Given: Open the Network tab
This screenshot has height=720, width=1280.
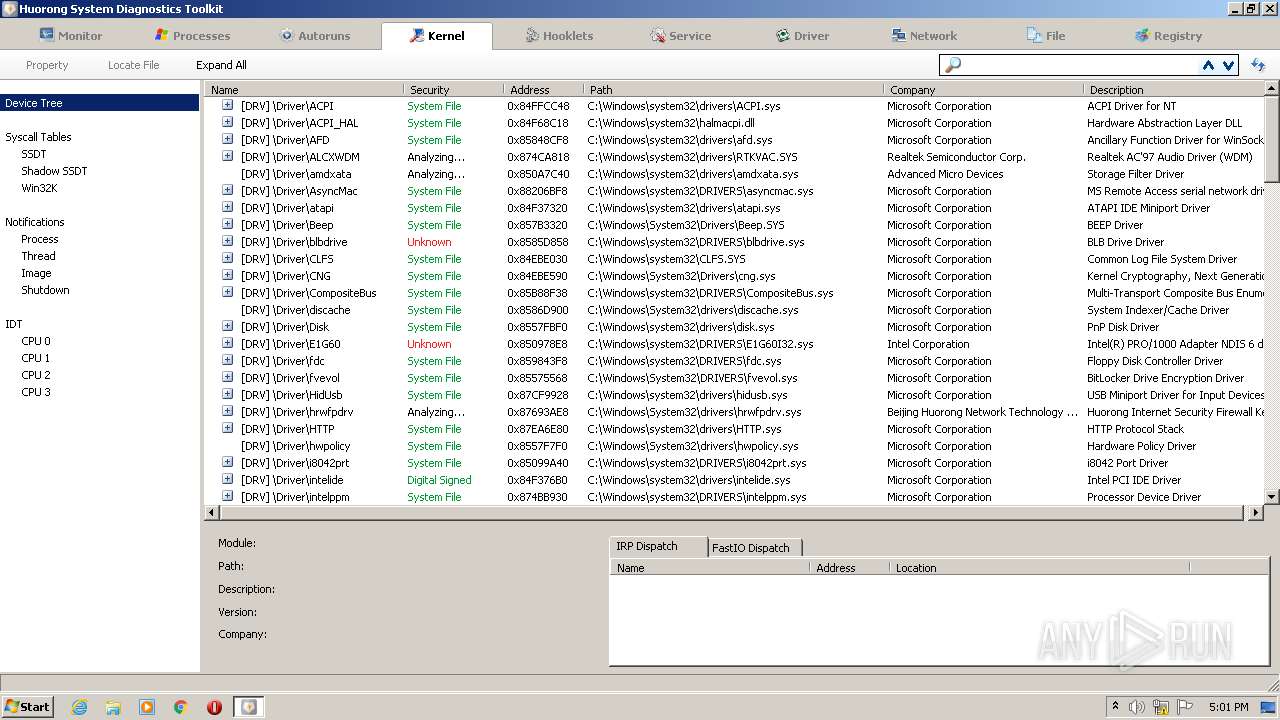Looking at the screenshot, I should [925, 35].
